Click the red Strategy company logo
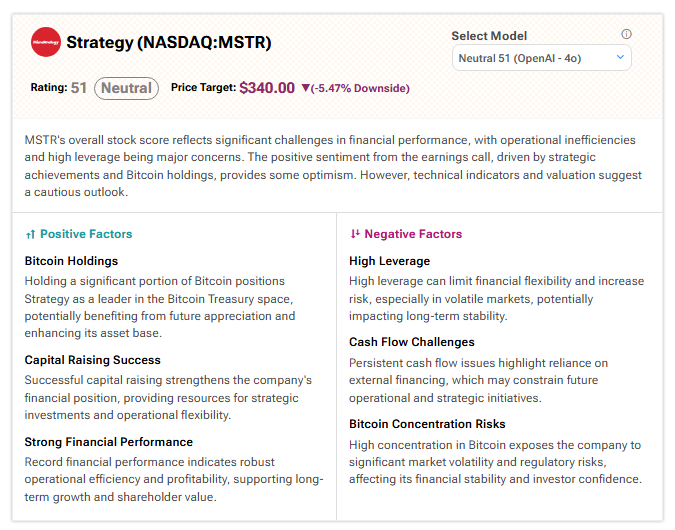Image resolution: width=675 pixels, height=530 pixels. coord(44,43)
